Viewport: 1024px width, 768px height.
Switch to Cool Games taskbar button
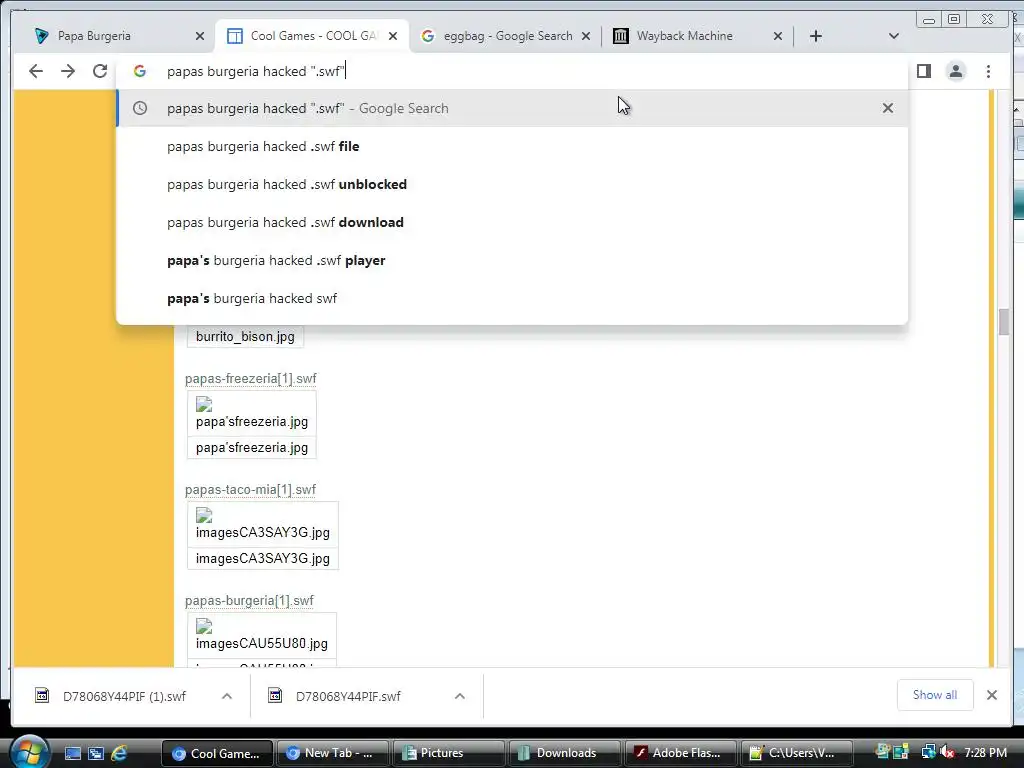218,753
